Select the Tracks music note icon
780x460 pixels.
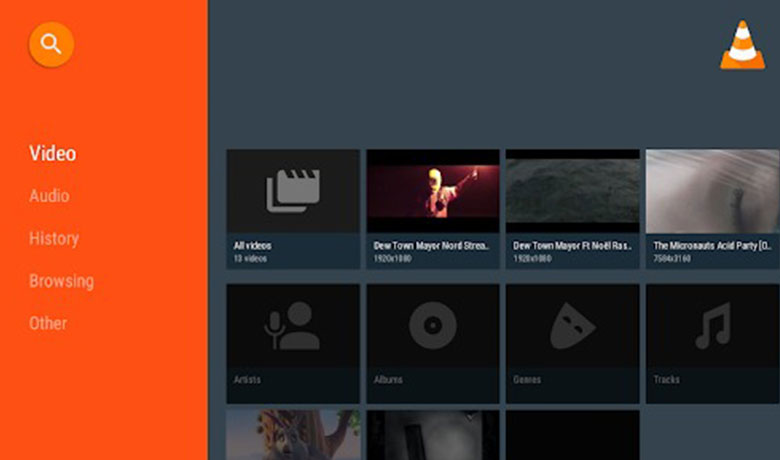tap(712, 326)
